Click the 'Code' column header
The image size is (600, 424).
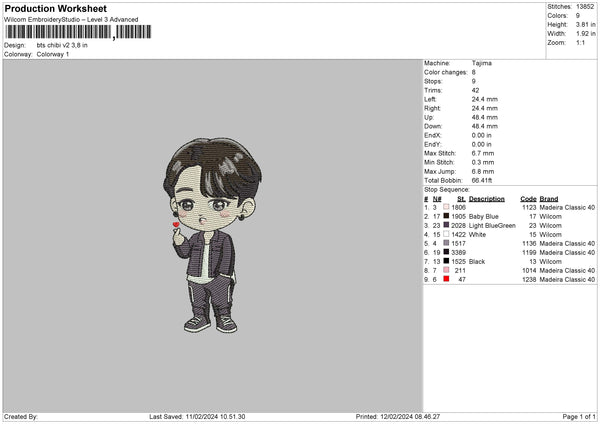coord(528,199)
